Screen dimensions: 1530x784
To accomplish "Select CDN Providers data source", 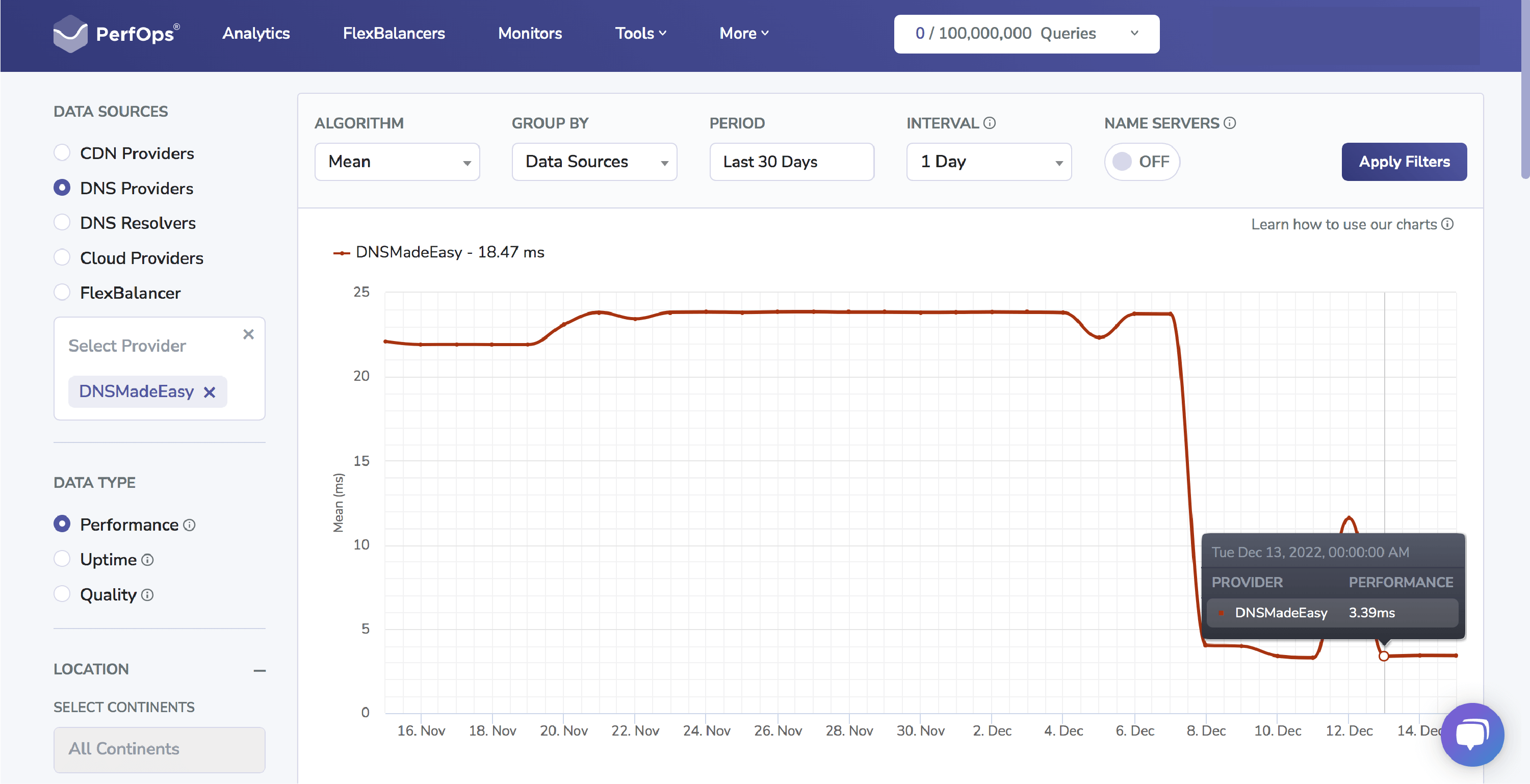I will click(62, 152).
